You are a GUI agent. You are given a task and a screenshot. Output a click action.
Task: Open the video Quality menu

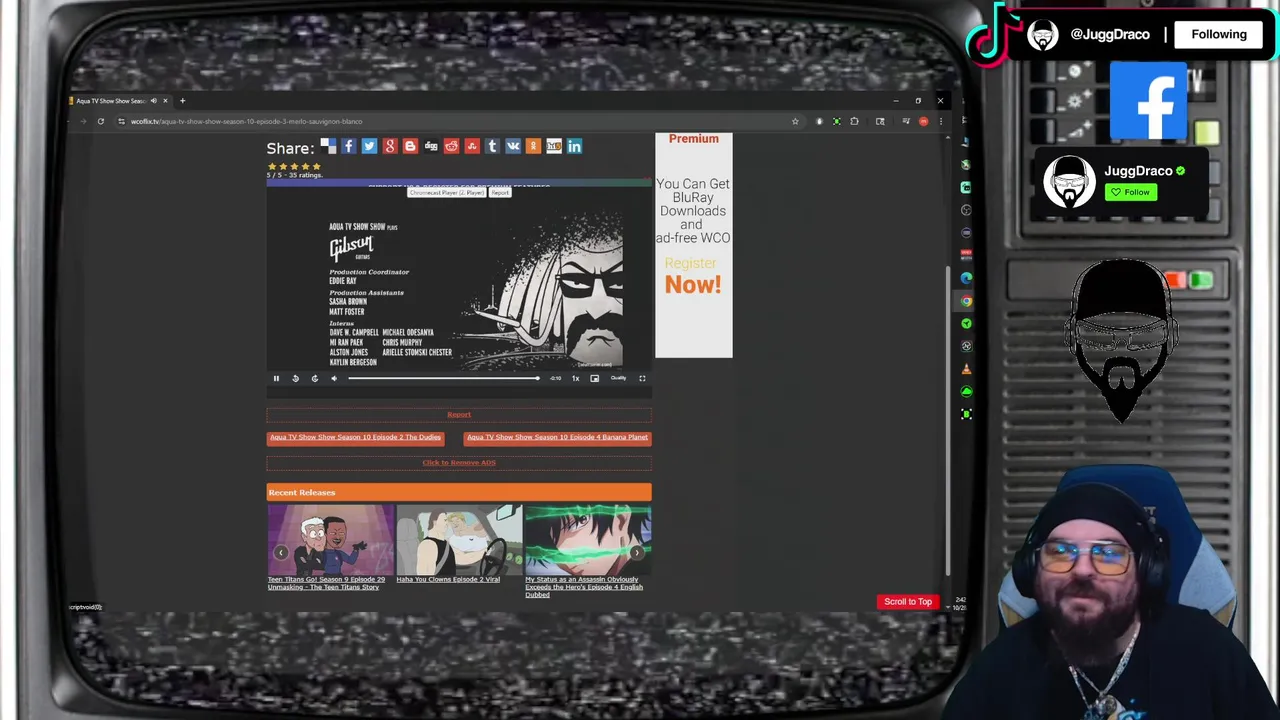(618, 378)
